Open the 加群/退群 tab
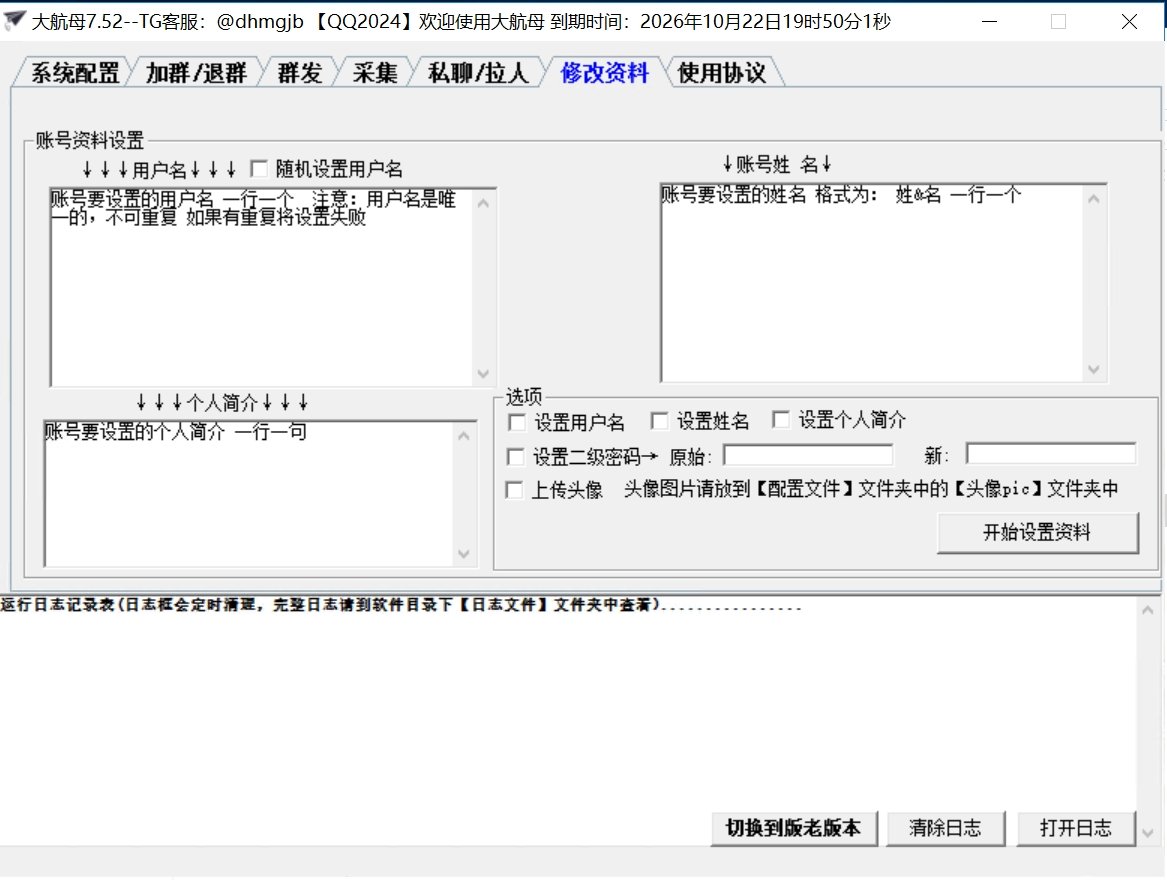The width and height of the screenshot is (1167, 880). [x=195, y=73]
